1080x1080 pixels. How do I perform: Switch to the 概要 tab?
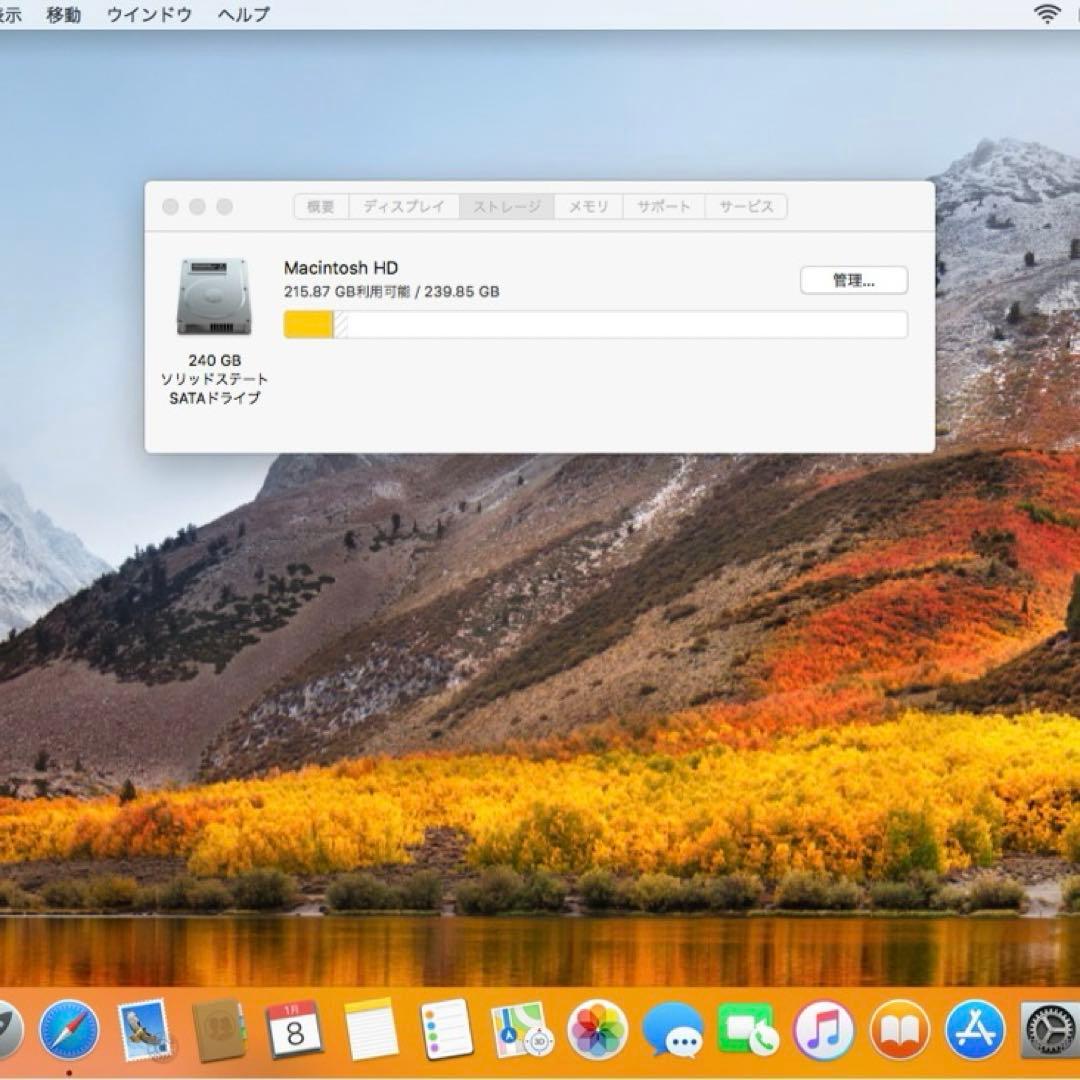(x=318, y=207)
